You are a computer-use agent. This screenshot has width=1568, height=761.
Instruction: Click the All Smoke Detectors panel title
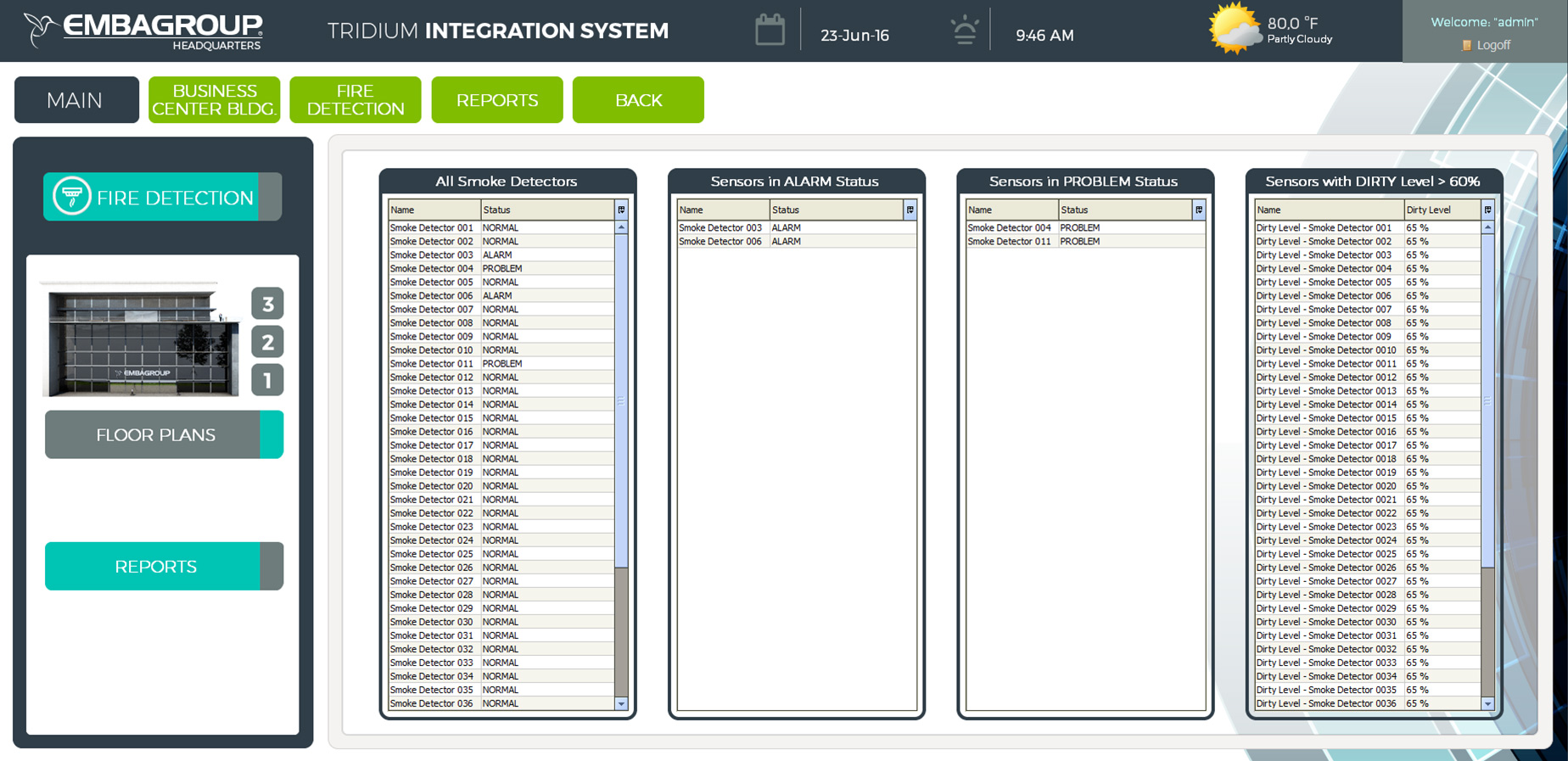click(506, 182)
